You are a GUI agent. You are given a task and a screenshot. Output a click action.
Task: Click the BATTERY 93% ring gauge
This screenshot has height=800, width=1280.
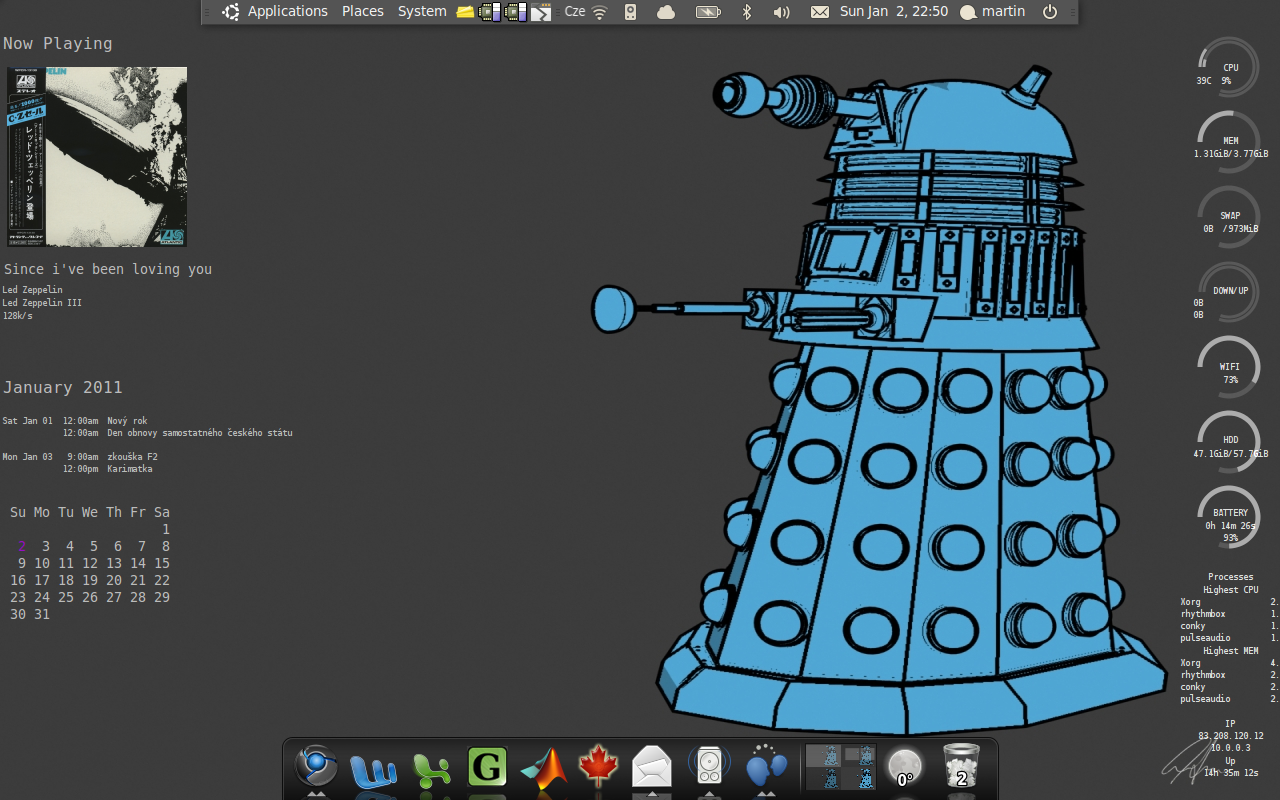coord(1230,515)
